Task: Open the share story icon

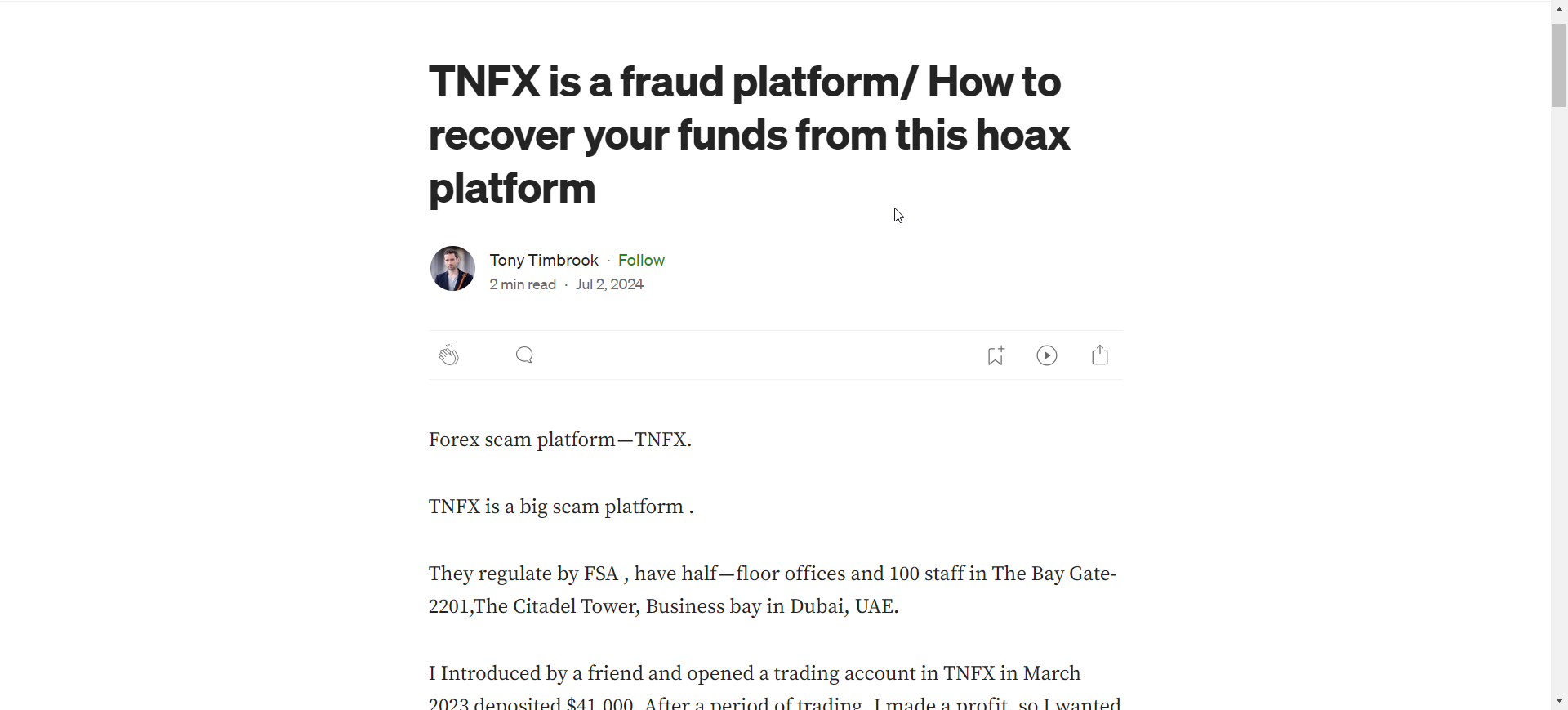Action: (1100, 355)
